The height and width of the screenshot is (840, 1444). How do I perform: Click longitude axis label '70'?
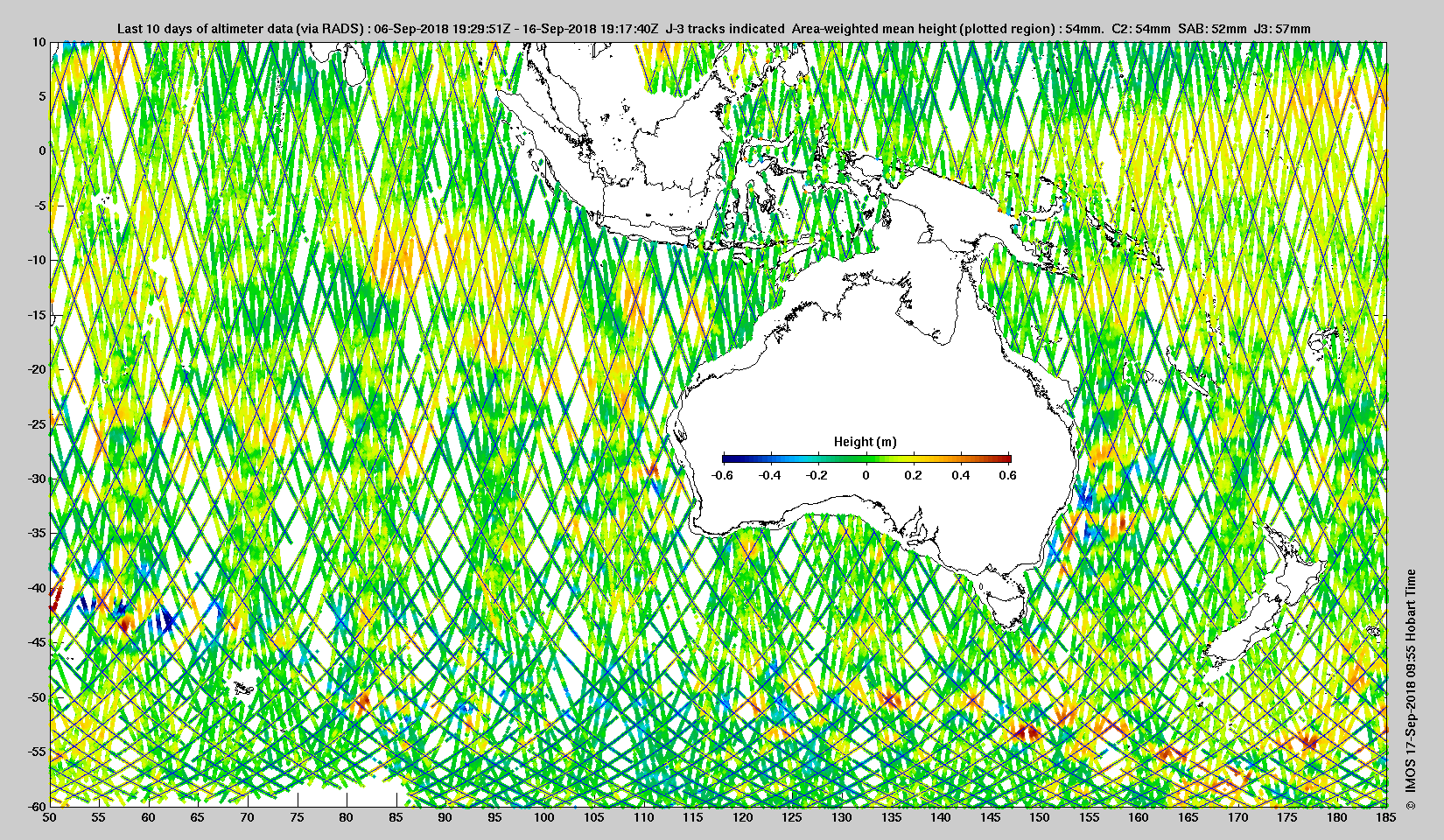tap(248, 817)
